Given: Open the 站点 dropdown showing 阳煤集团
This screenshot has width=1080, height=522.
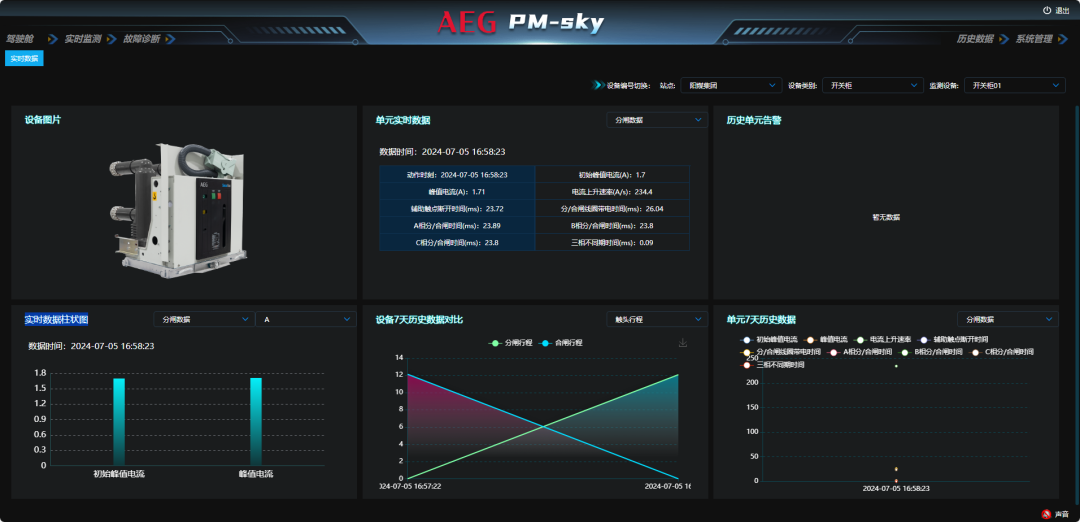Looking at the screenshot, I should (731, 85).
